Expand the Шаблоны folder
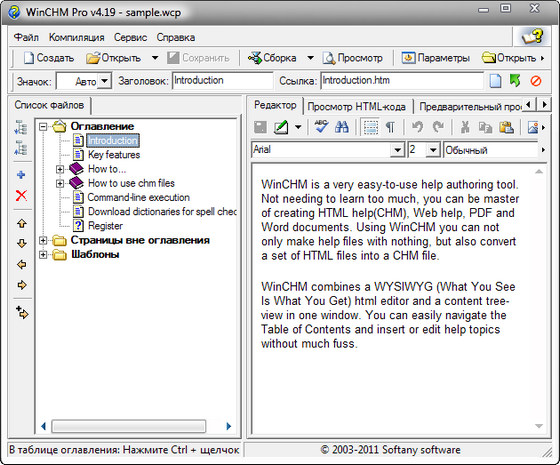 tap(43, 255)
